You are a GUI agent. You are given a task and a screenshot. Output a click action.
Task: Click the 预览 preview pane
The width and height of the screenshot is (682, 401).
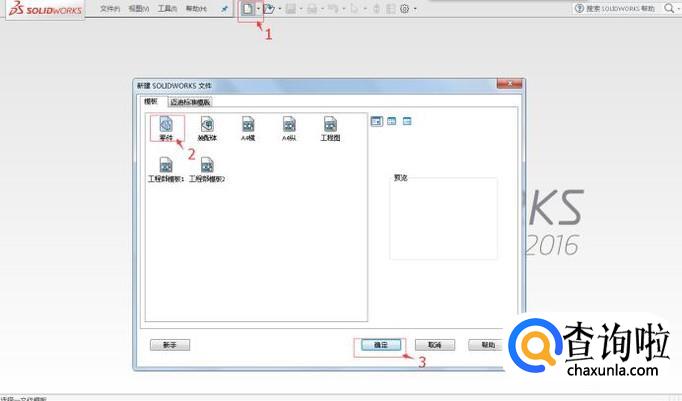(444, 218)
